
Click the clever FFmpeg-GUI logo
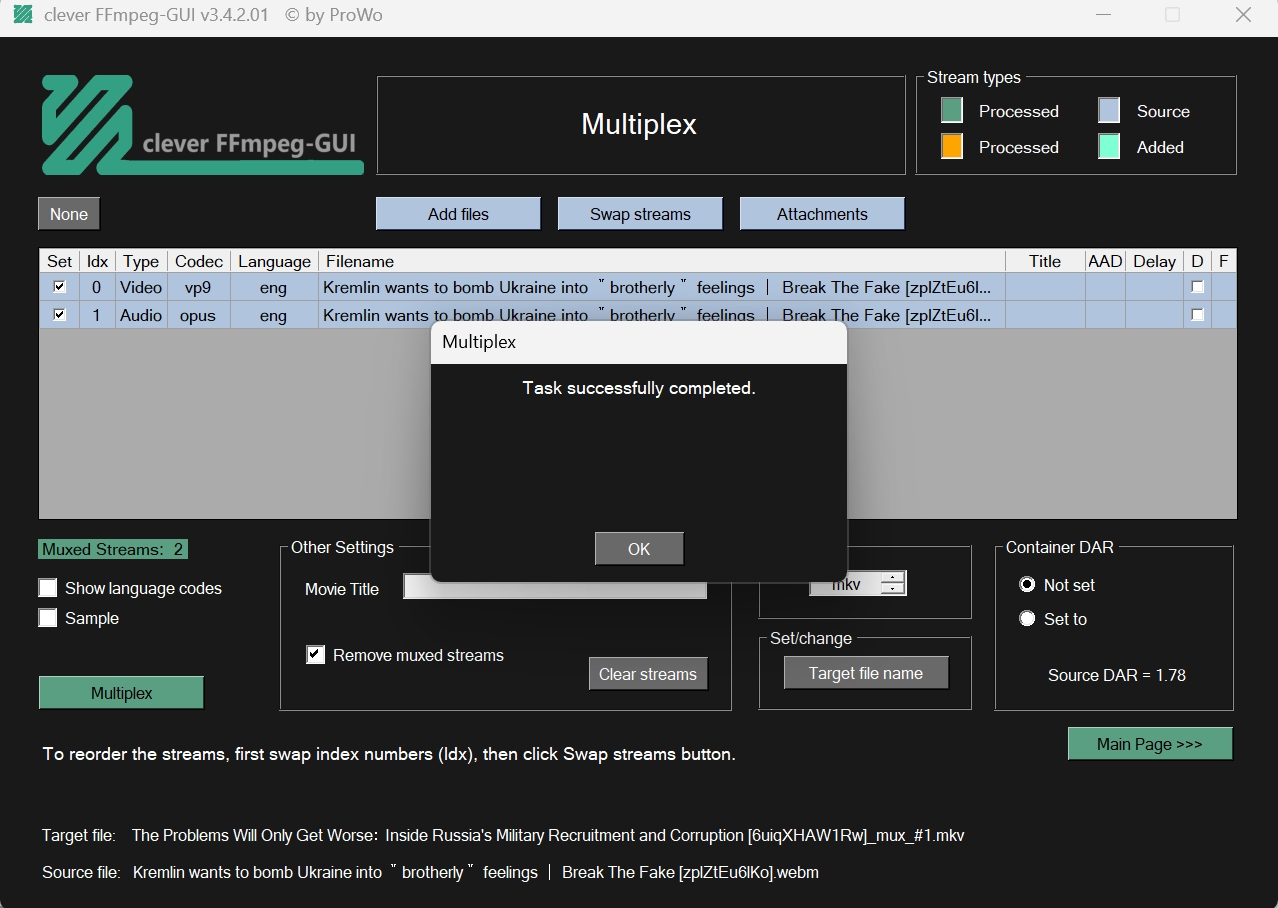(x=203, y=125)
